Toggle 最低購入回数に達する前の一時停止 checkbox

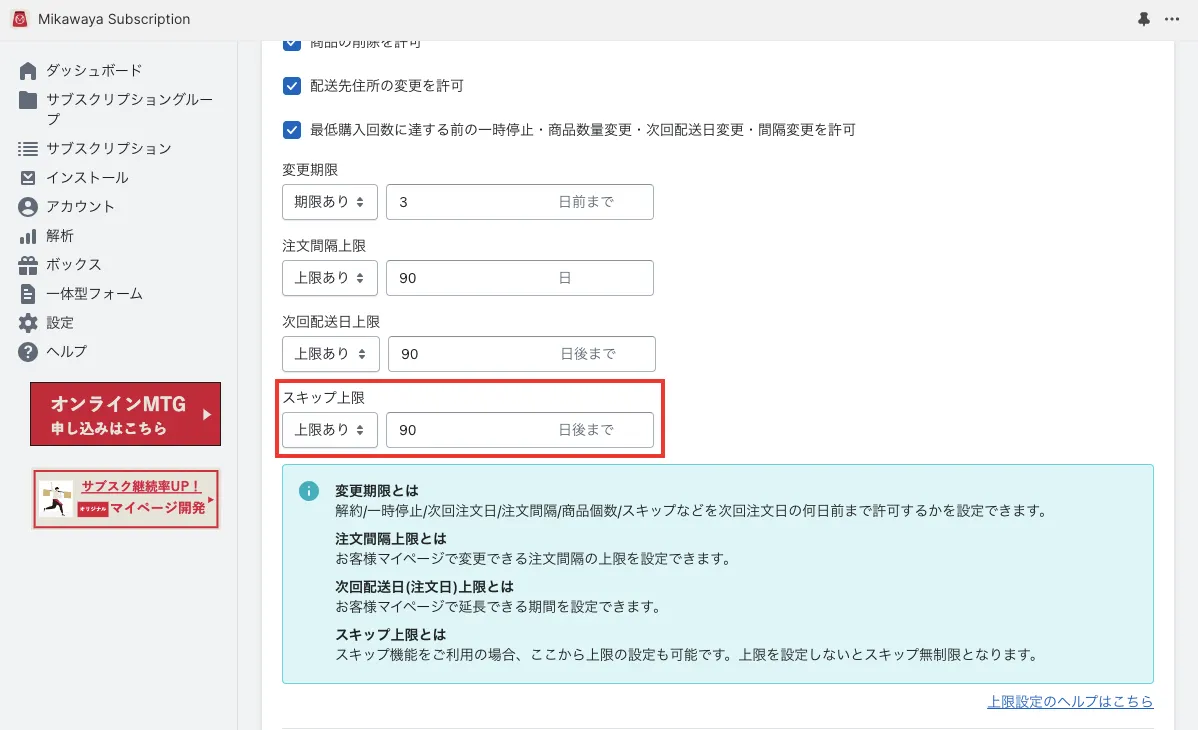tap(292, 130)
